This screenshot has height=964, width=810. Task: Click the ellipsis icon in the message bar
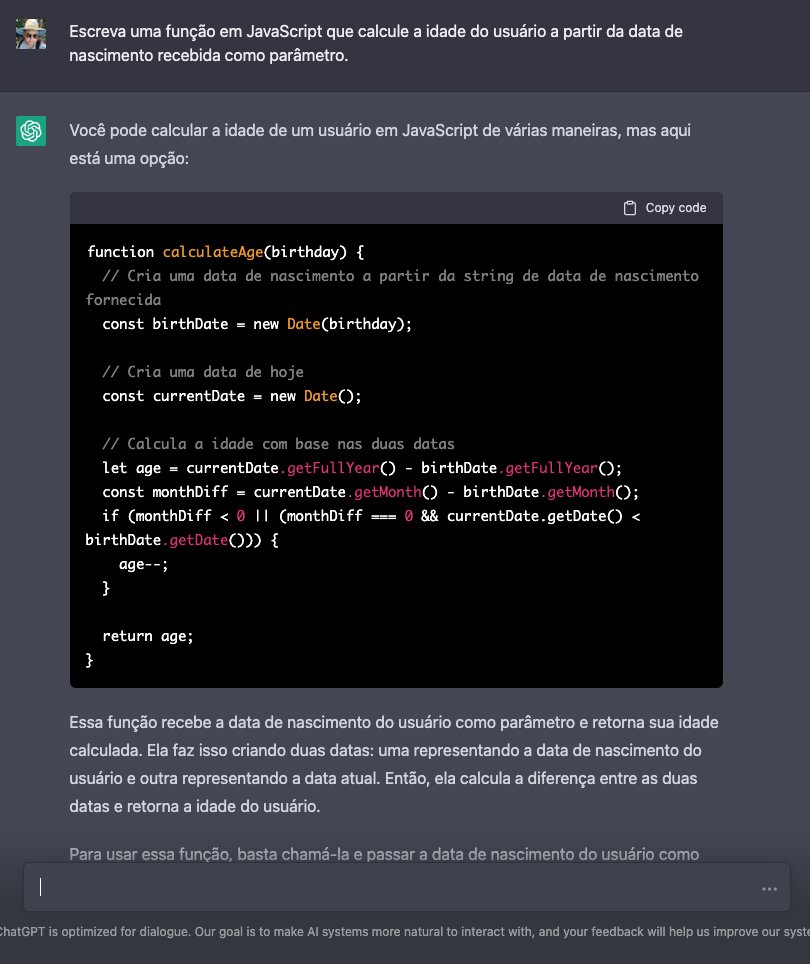(x=769, y=888)
